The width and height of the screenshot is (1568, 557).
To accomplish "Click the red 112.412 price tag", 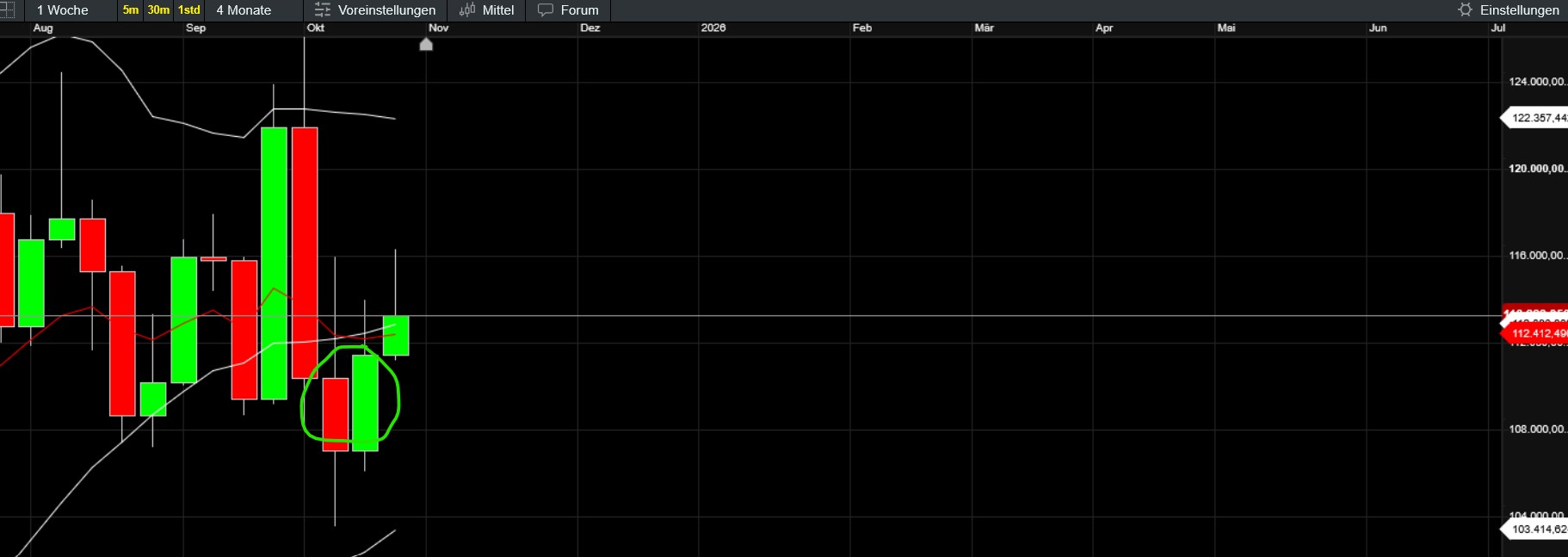I will point(1538,333).
